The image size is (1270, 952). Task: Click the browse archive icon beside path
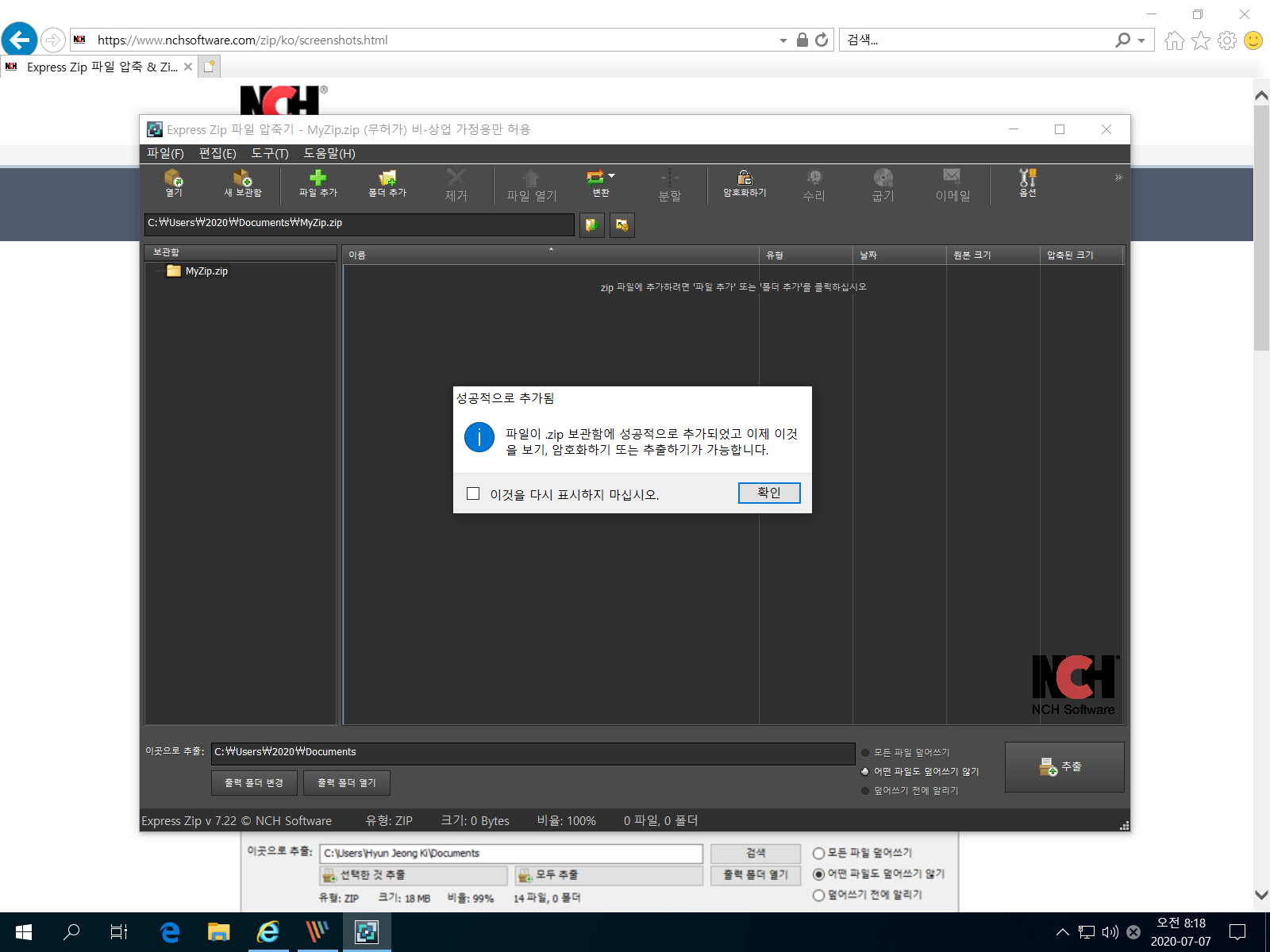click(591, 225)
